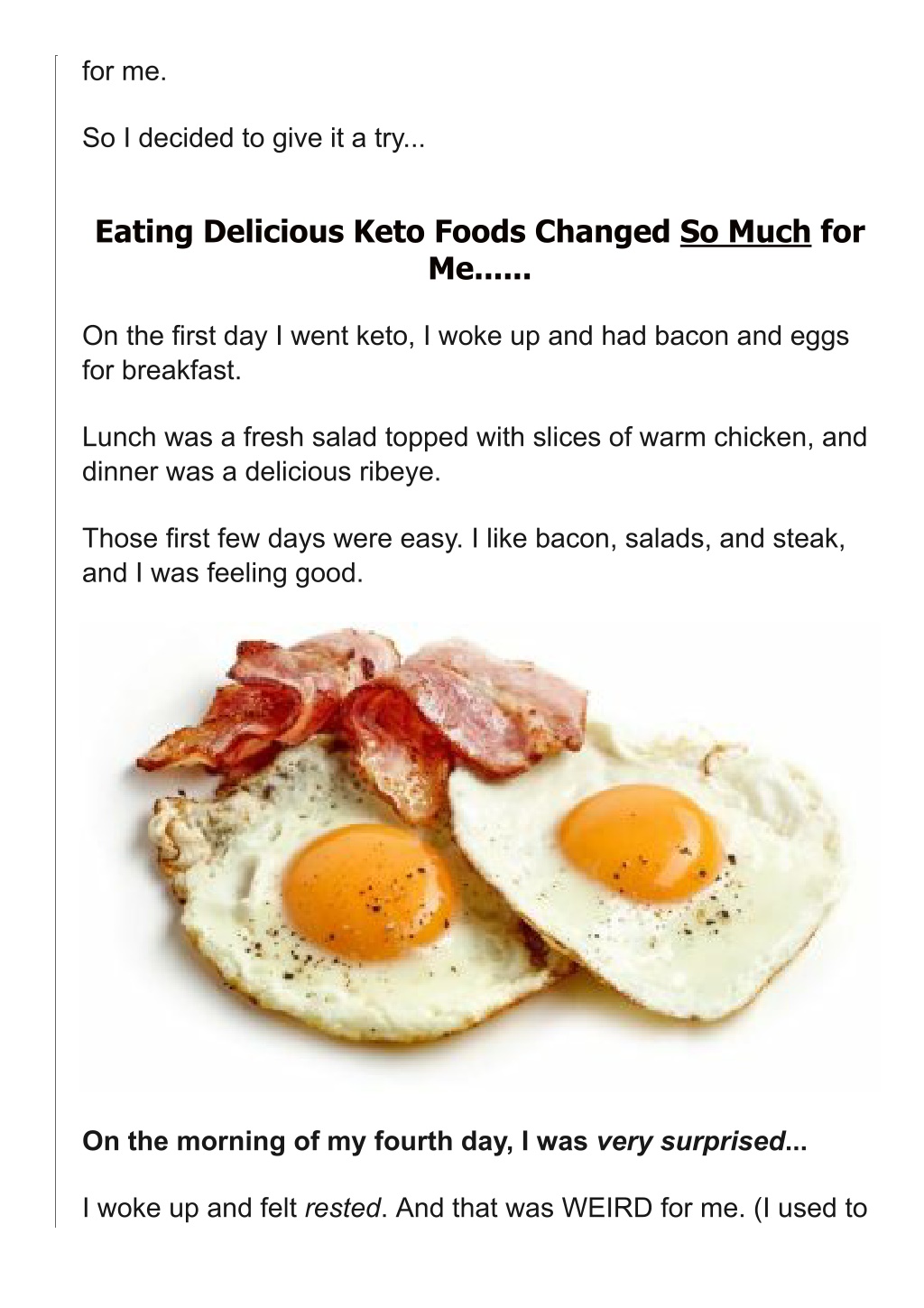Click the "So I decided to give it a try..." line
The height and width of the screenshot is (1308, 924).
tap(253, 138)
